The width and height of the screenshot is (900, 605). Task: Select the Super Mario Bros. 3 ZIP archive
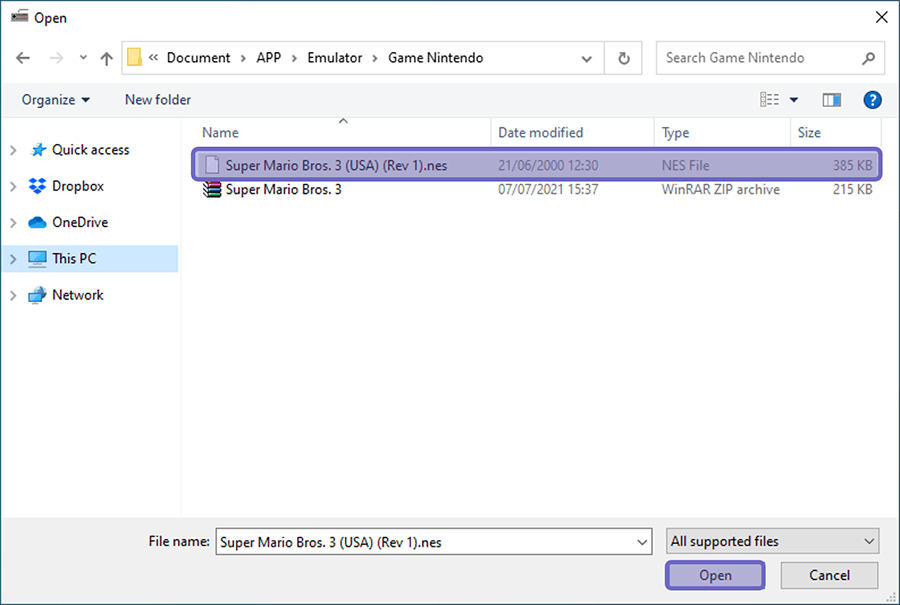(537, 189)
